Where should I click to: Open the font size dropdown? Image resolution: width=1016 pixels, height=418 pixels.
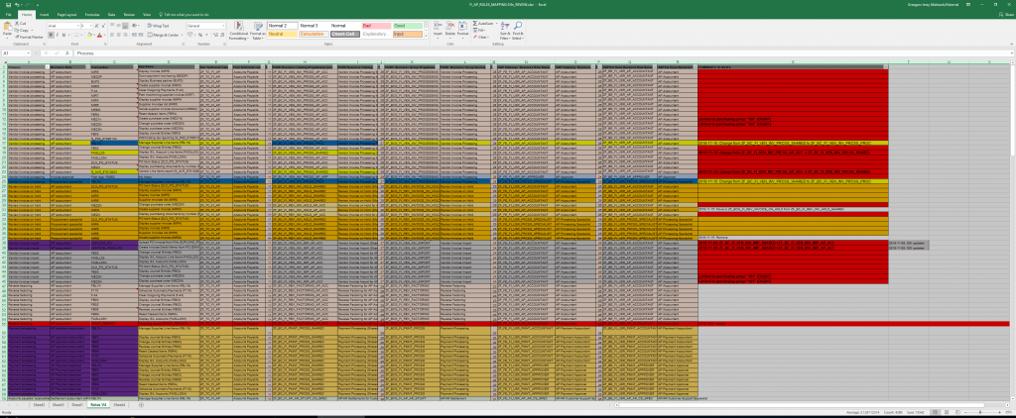91,26
